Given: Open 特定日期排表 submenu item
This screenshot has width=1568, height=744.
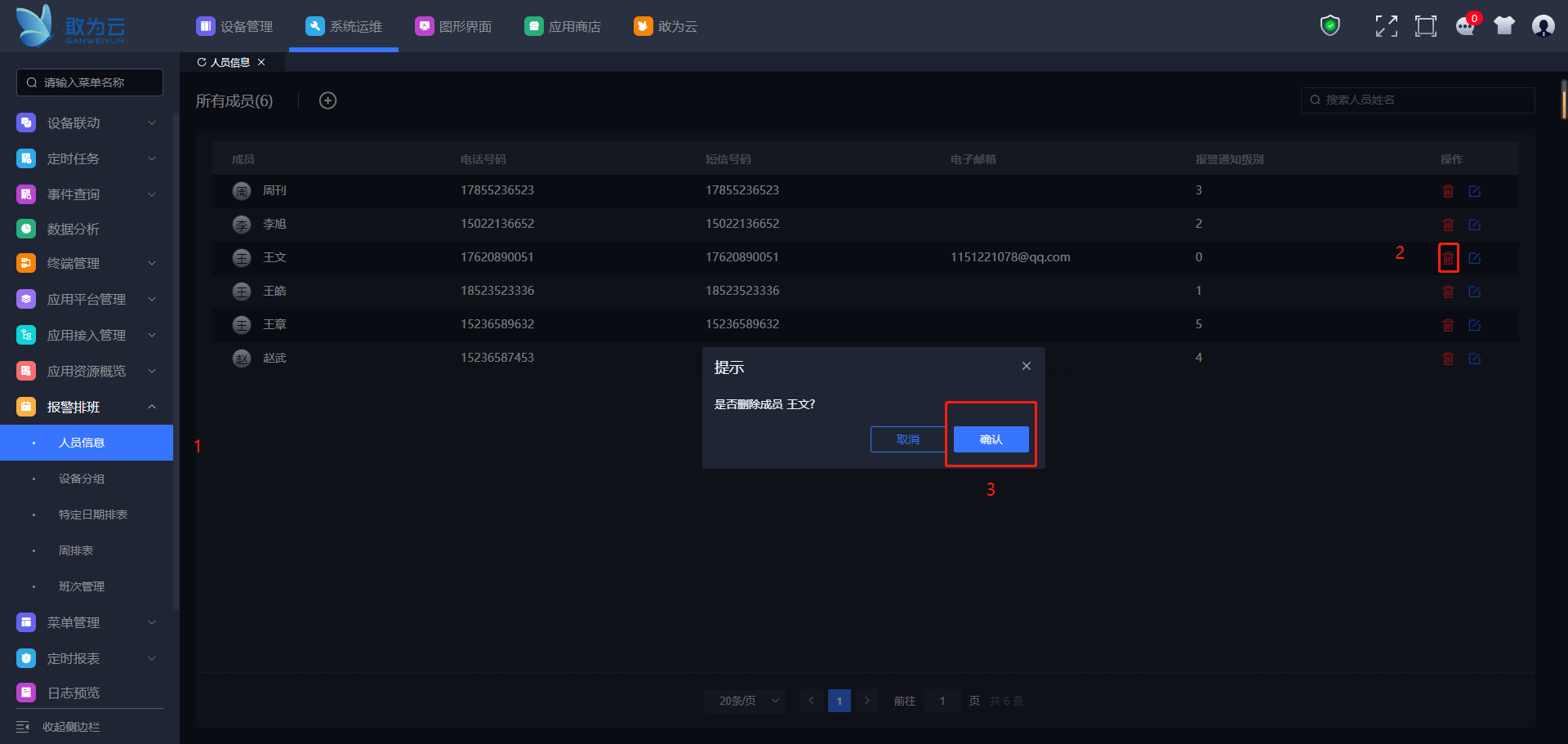Looking at the screenshot, I should pyautogui.click(x=87, y=515).
